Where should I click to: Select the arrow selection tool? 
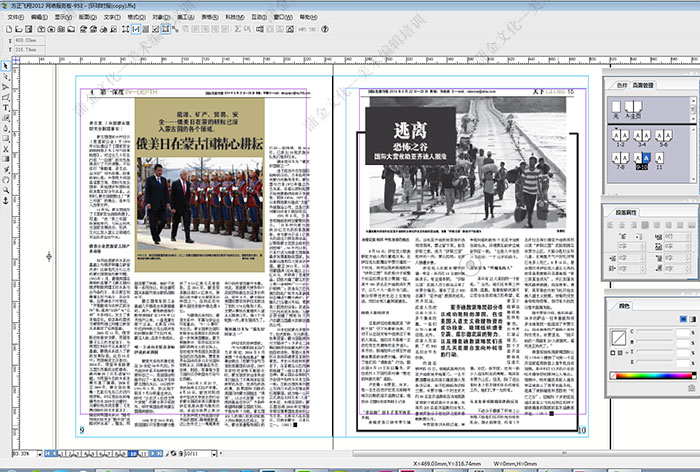coord(6,66)
